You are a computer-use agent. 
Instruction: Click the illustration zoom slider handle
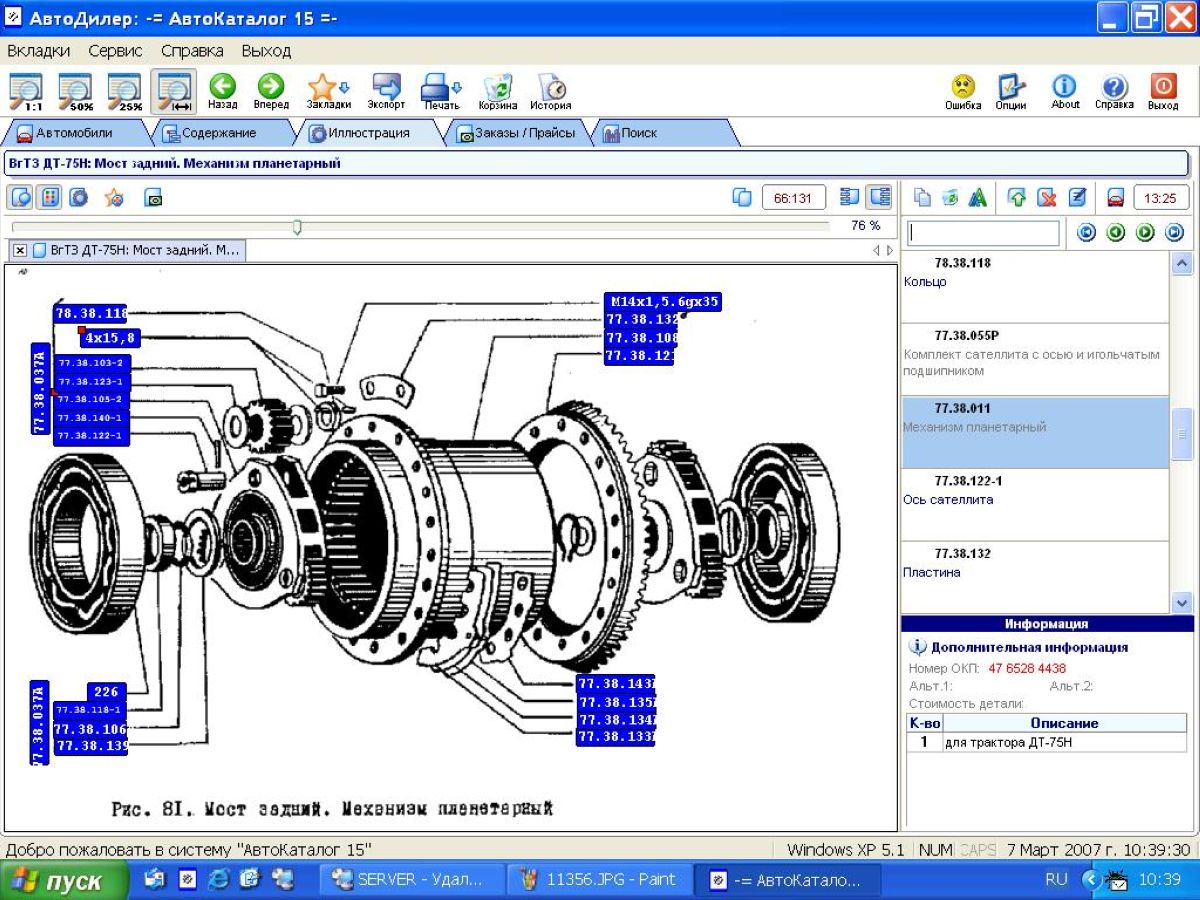coord(297,228)
